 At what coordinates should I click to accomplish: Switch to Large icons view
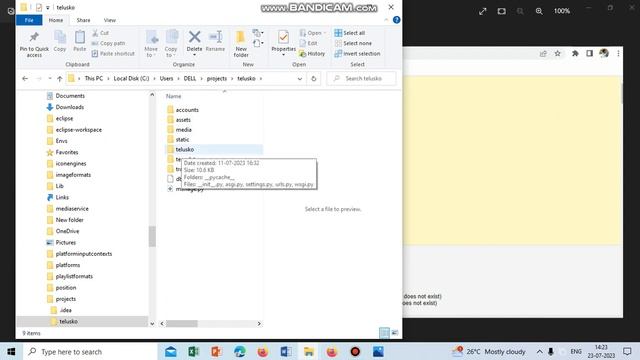pos(394,333)
